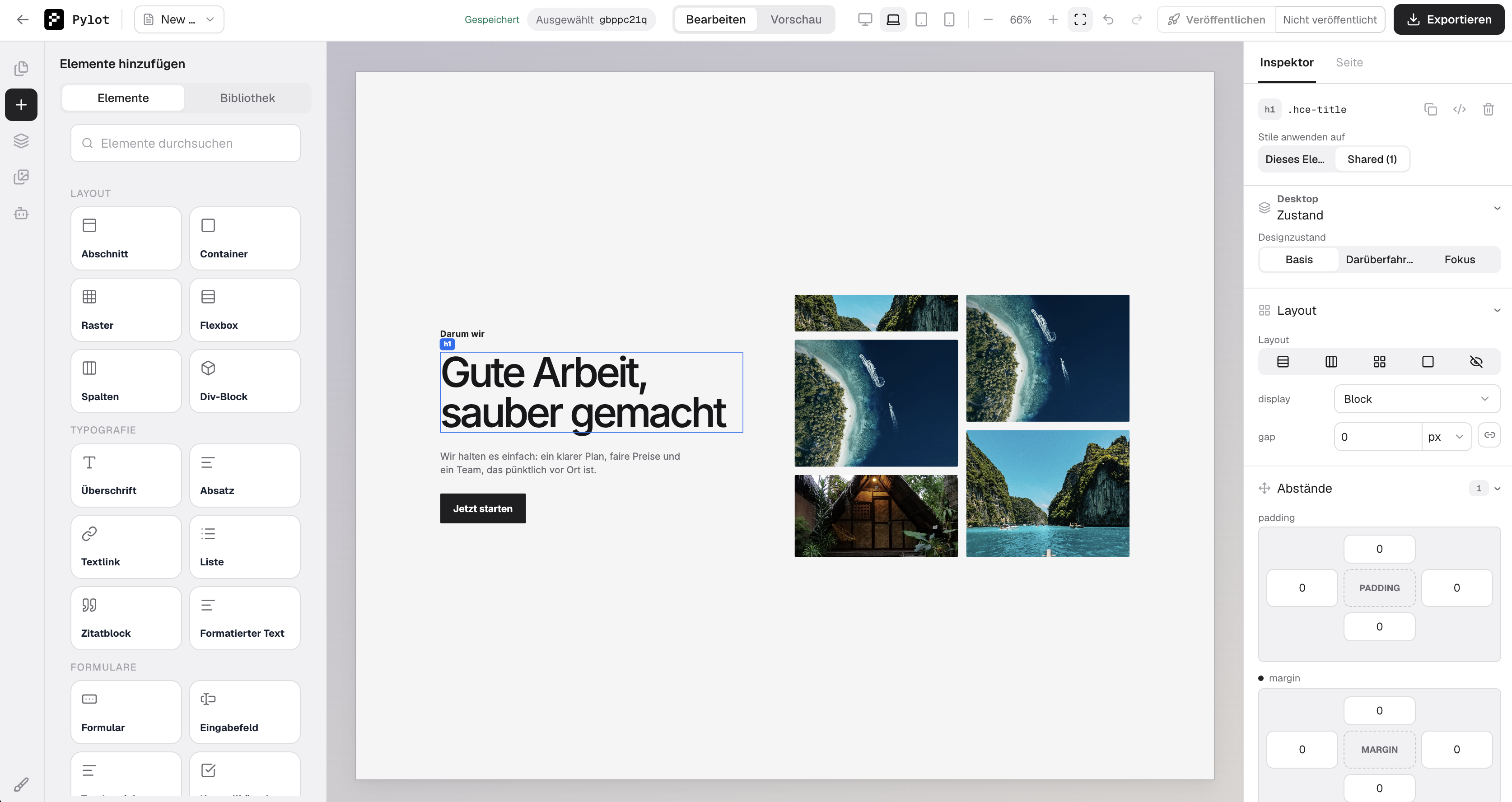The height and width of the screenshot is (802, 1512).
Task: Redo the last action
Action: point(1137,19)
